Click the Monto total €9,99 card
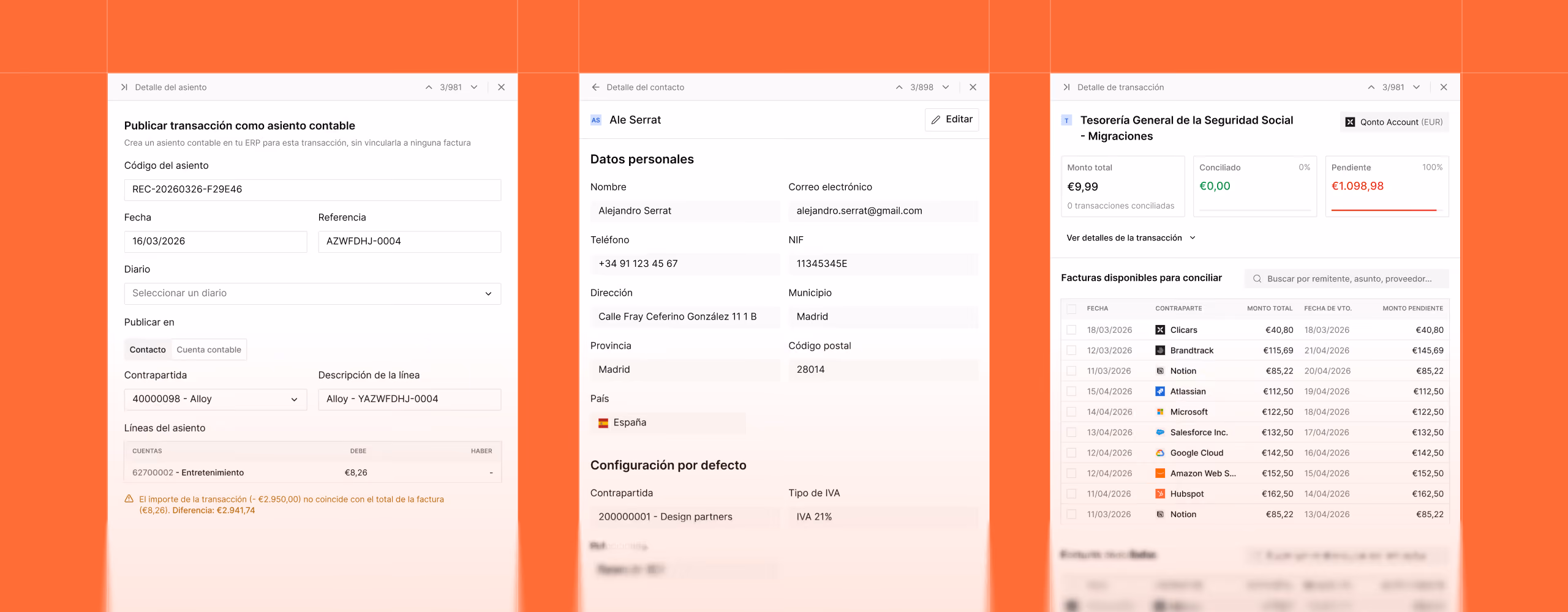 pyautogui.click(x=1123, y=187)
